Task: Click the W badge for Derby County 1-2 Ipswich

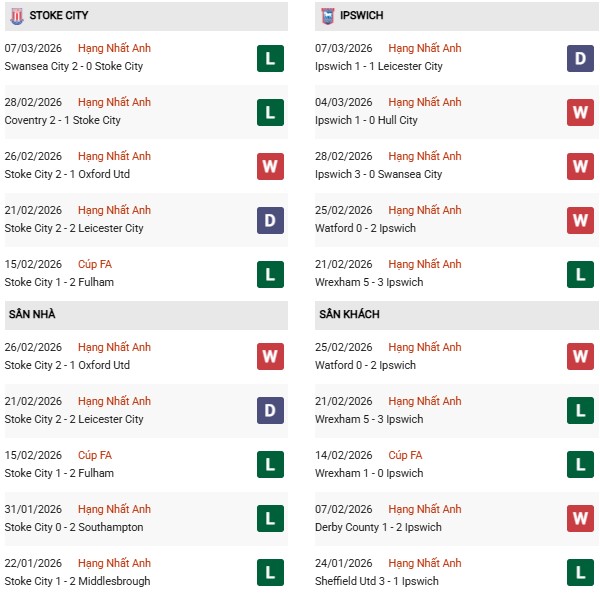Action: click(580, 518)
